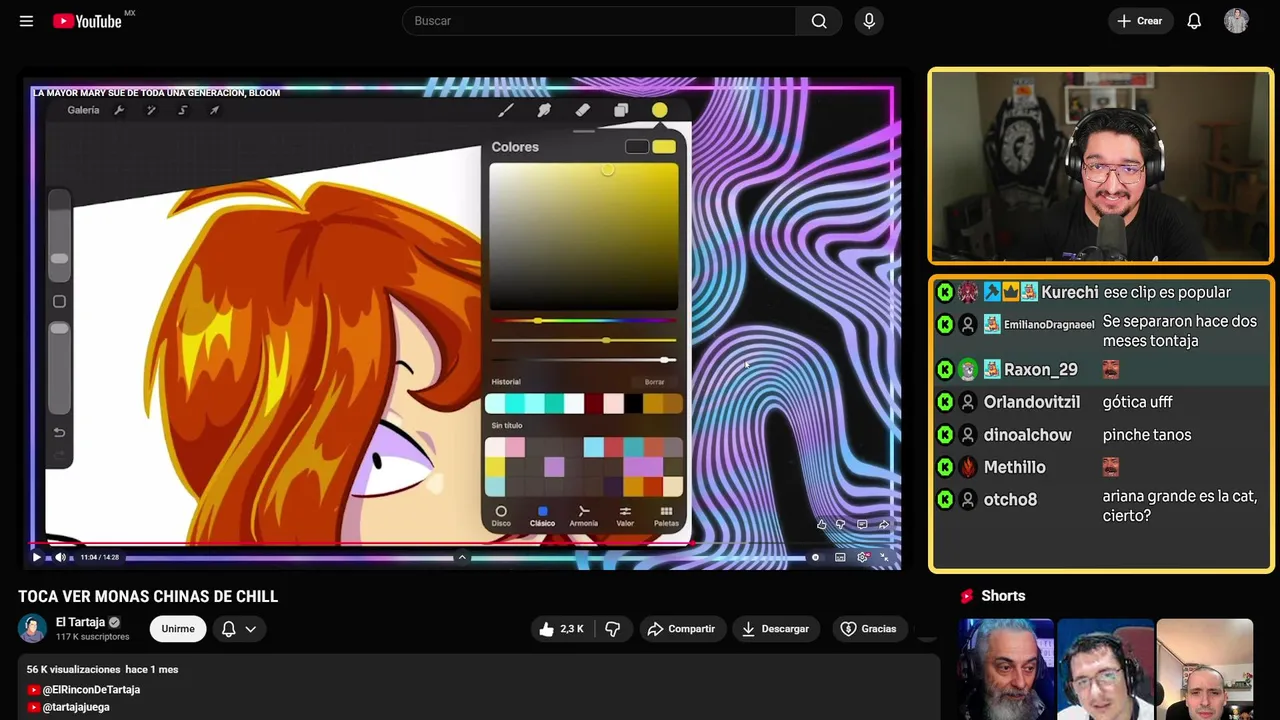Open the account avatar menu
Viewport: 1280px width, 720px height.
1236,21
